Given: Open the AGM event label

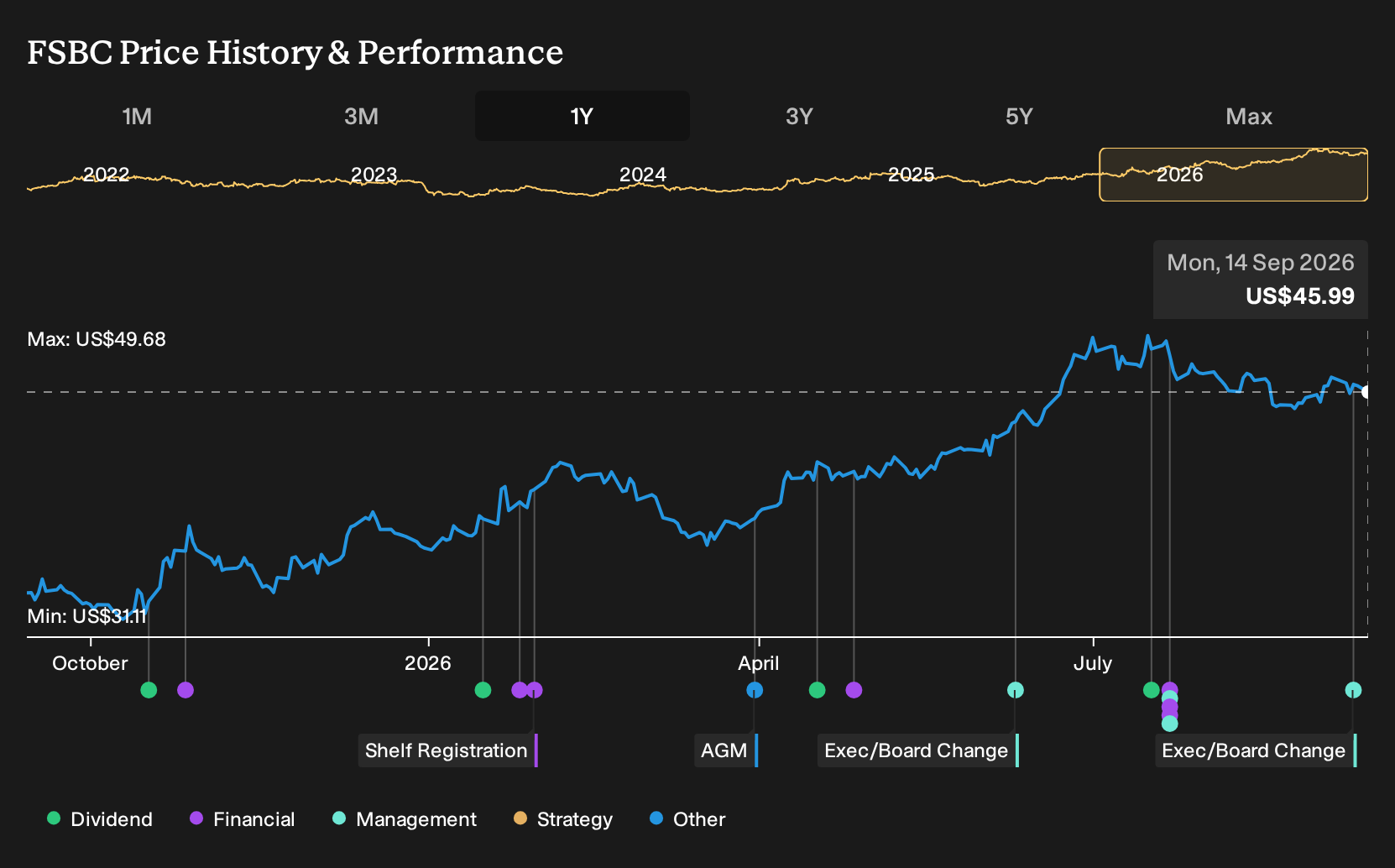Looking at the screenshot, I should 726,750.
